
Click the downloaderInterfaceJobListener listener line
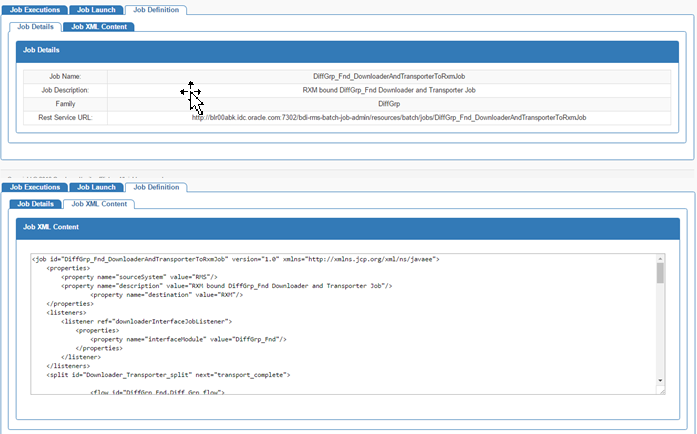(x=147, y=321)
